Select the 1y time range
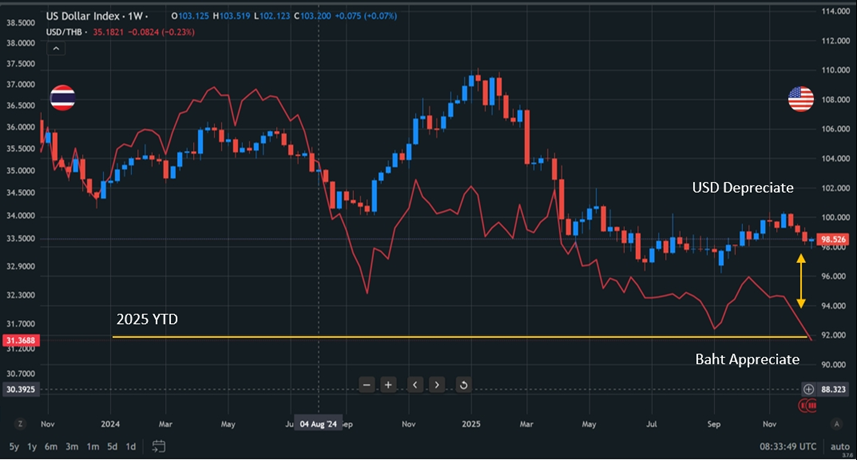This screenshot has height=460, width=857. [33, 446]
